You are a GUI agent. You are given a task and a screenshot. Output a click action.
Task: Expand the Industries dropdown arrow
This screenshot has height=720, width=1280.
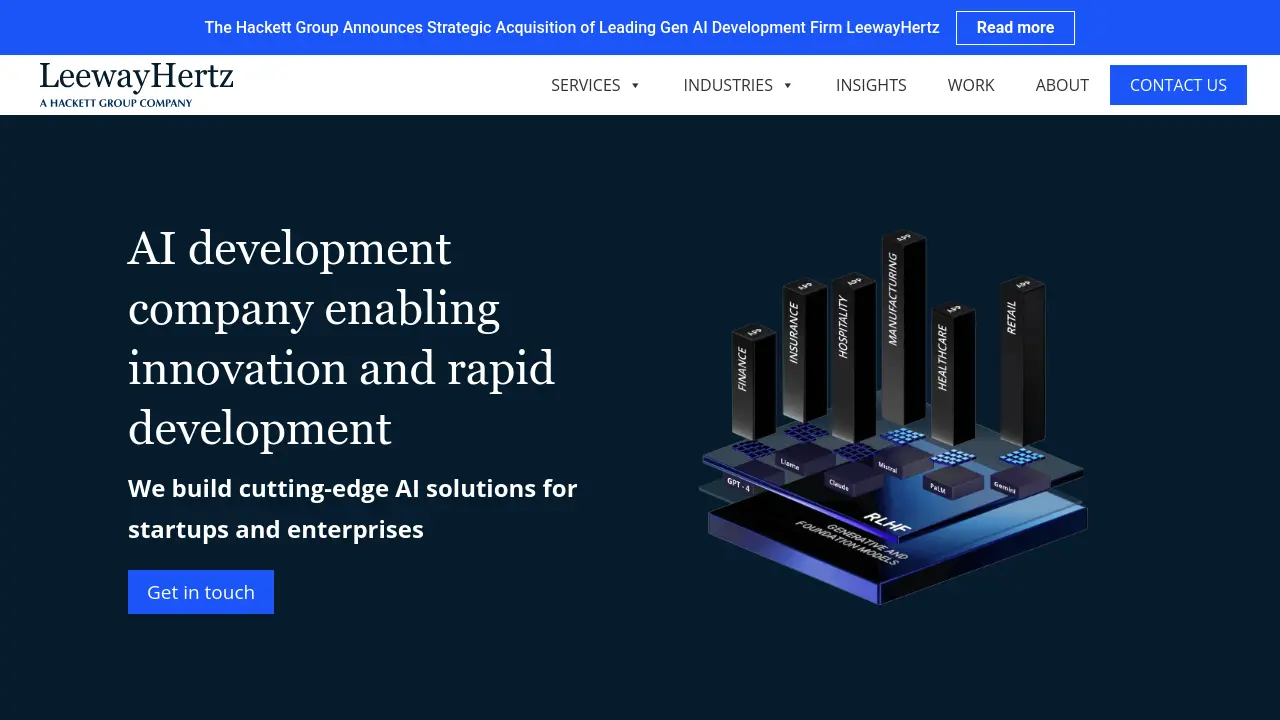[x=788, y=86]
